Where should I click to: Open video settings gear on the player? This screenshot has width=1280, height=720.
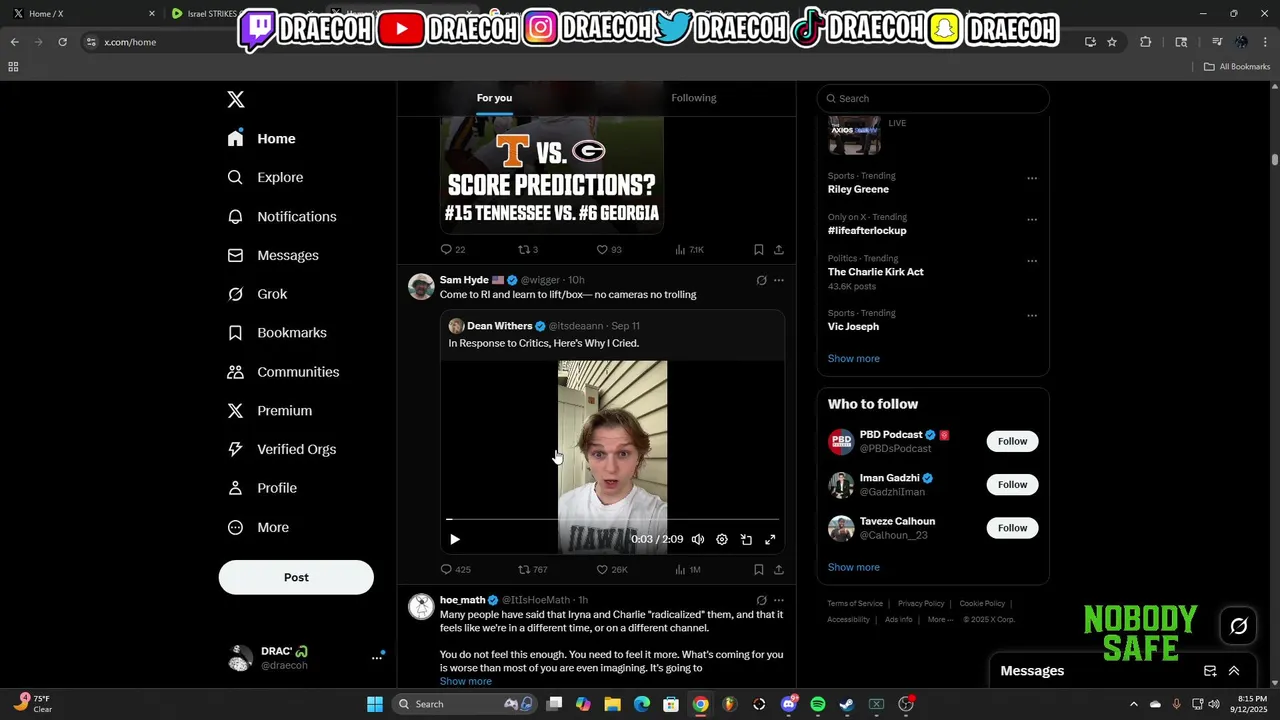coord(722,539)
